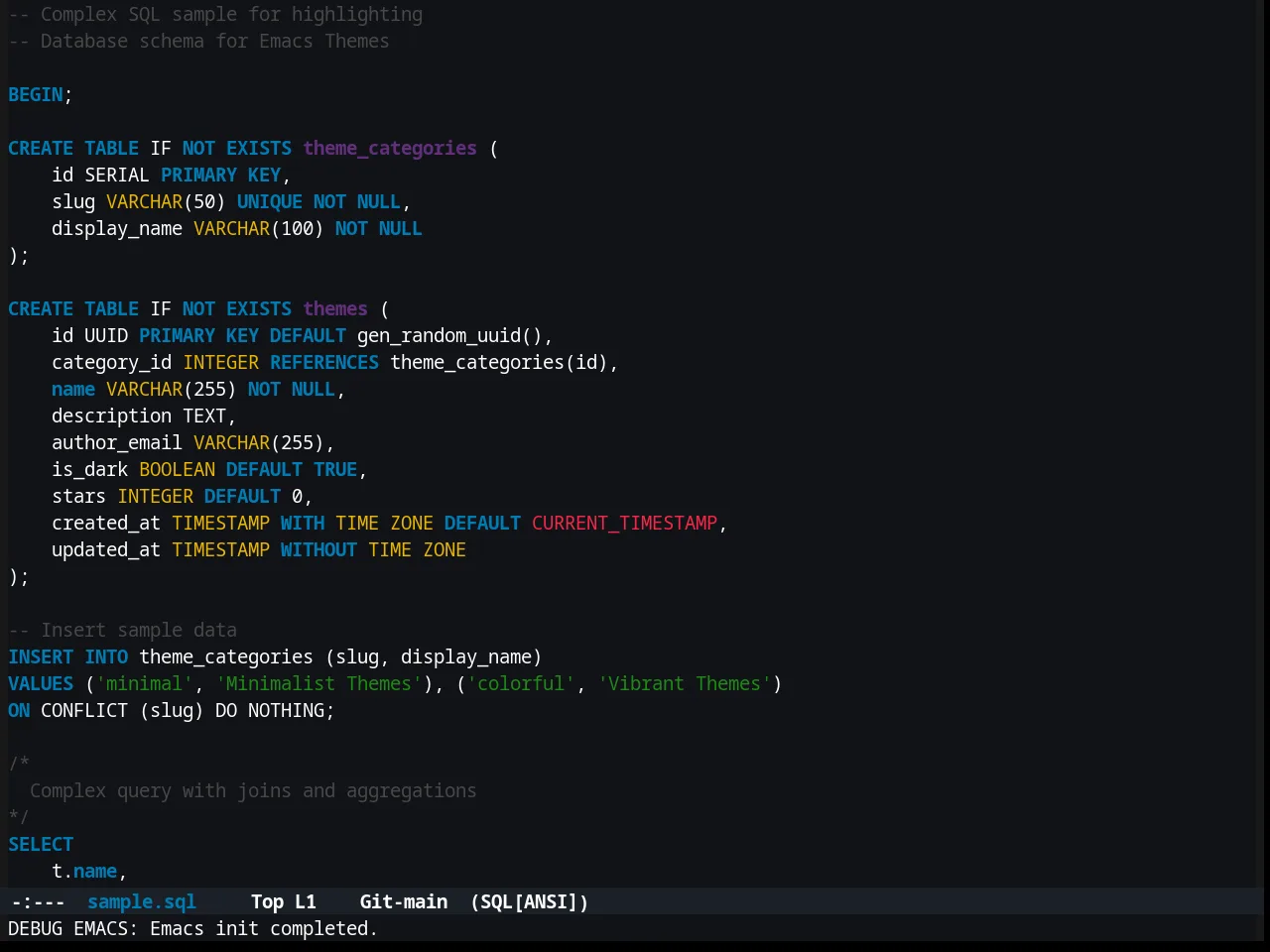Click the -:--- buffer status flags
The image size is (1270, 952).
click(38, 901)
